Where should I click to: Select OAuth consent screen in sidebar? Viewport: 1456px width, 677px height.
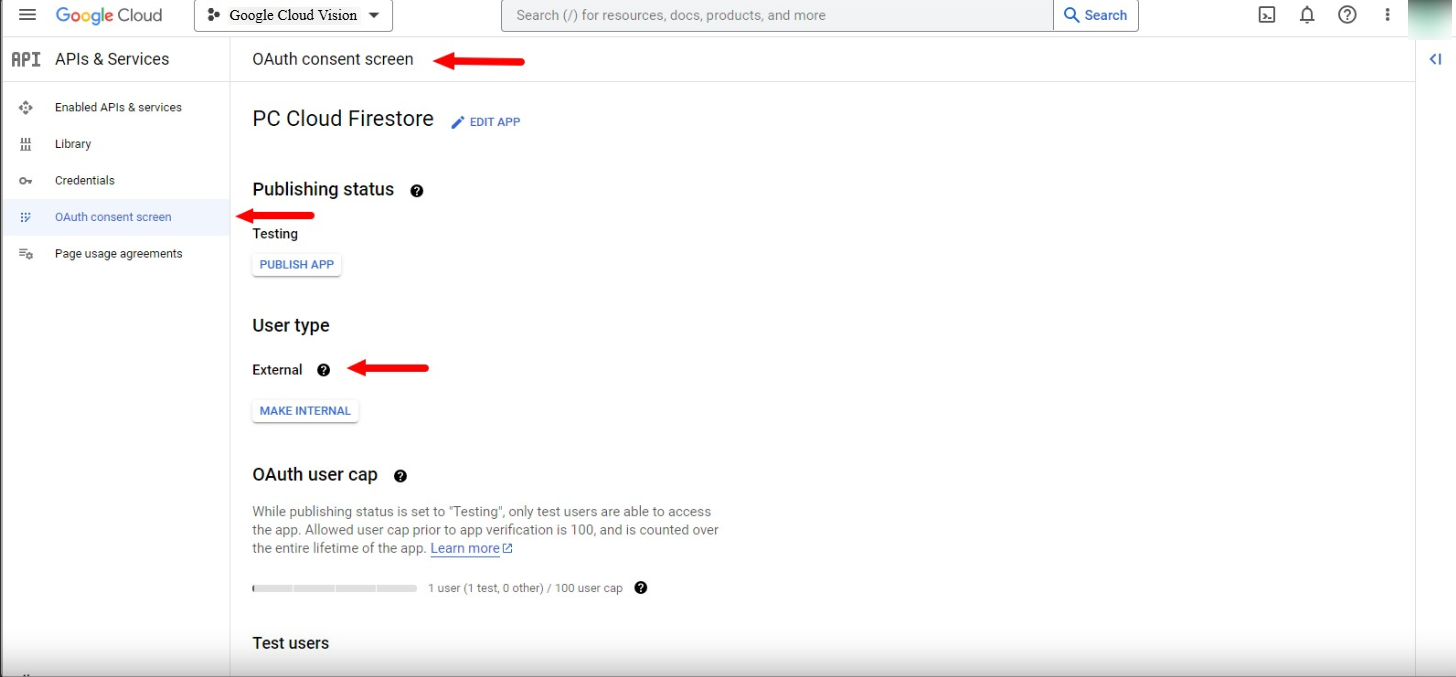(x=113, y=217)
